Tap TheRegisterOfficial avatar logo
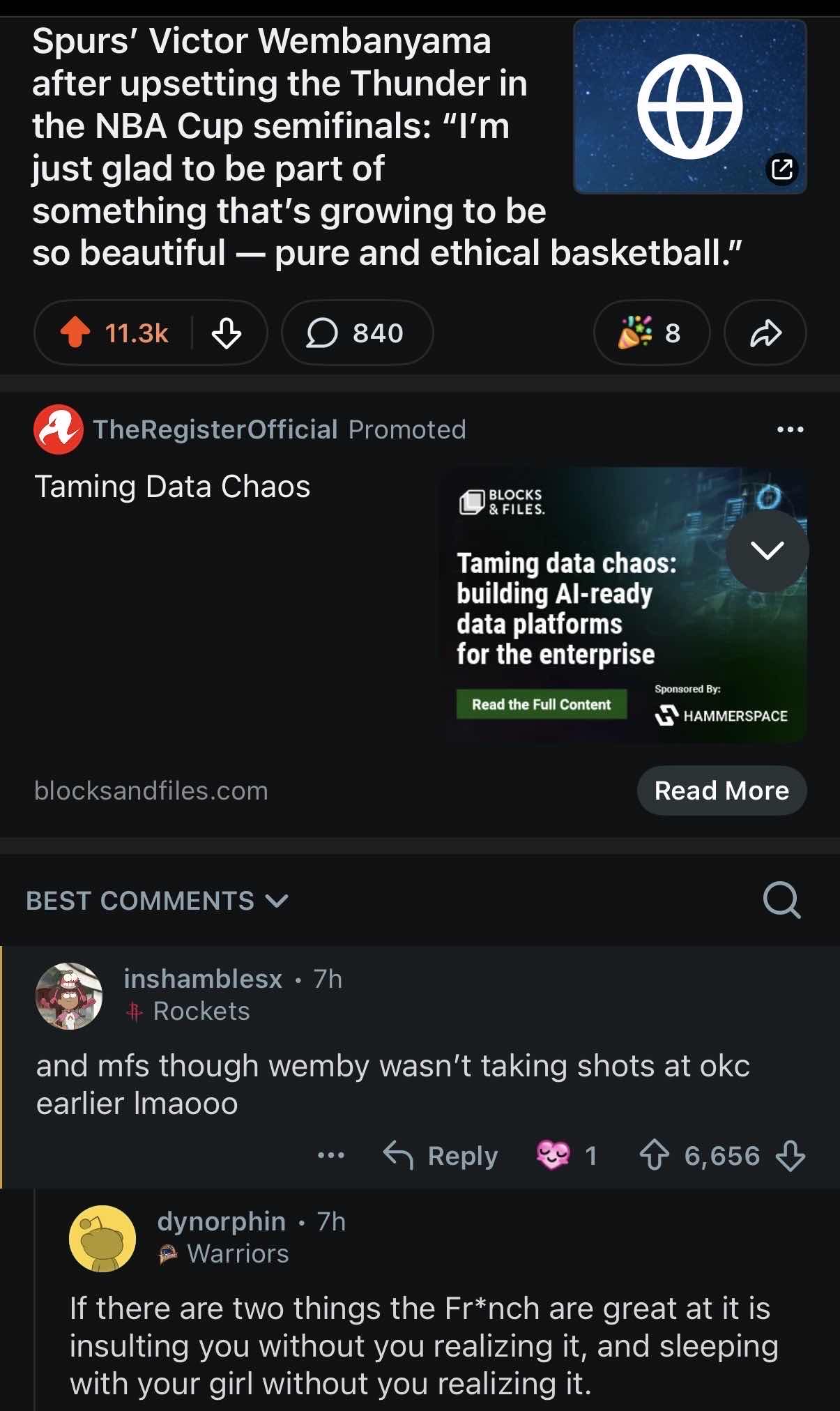840x1411 pixels. coord(59,429)
